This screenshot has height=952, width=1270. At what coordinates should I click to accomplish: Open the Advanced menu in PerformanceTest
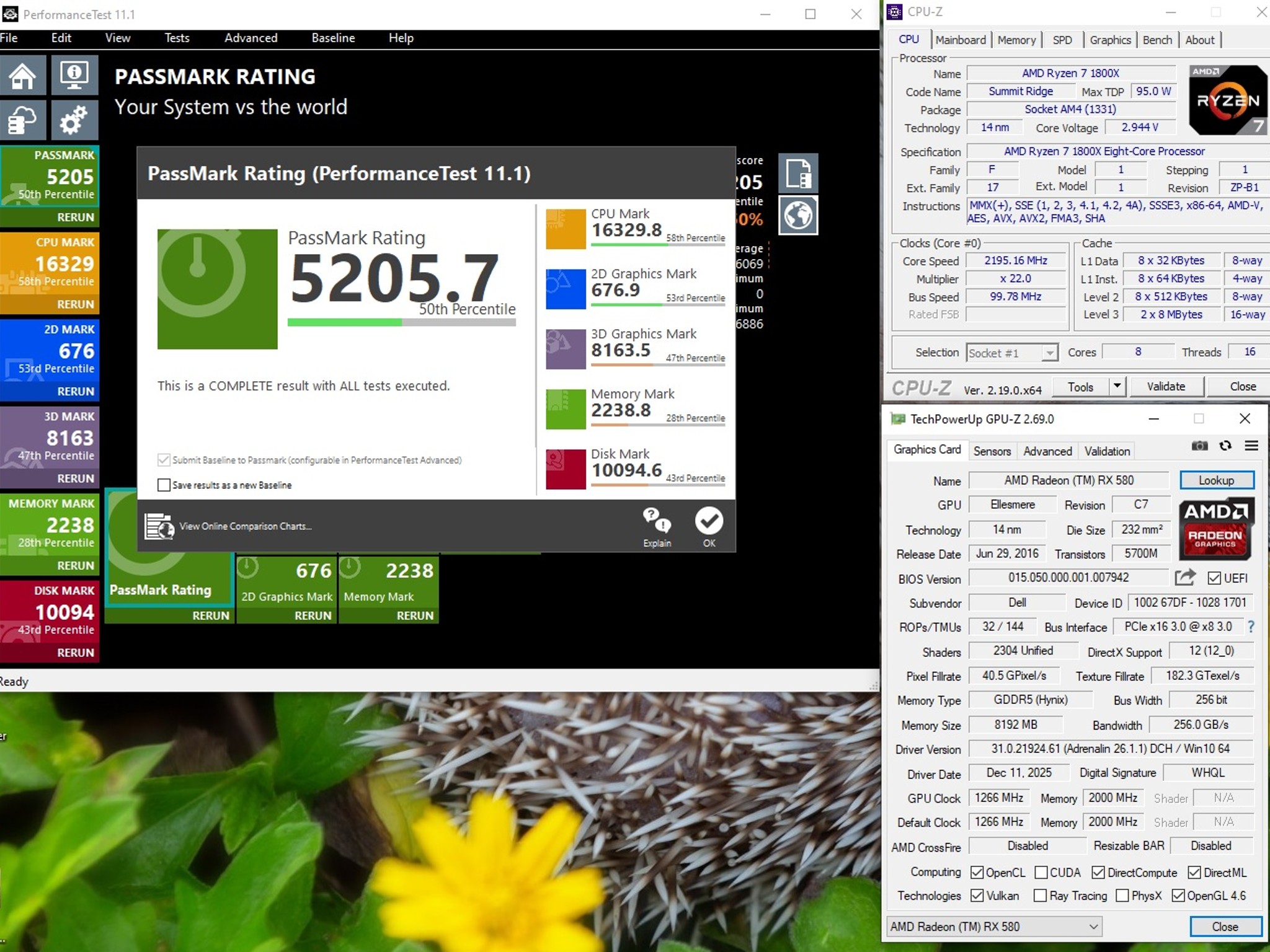coord(251,38)
